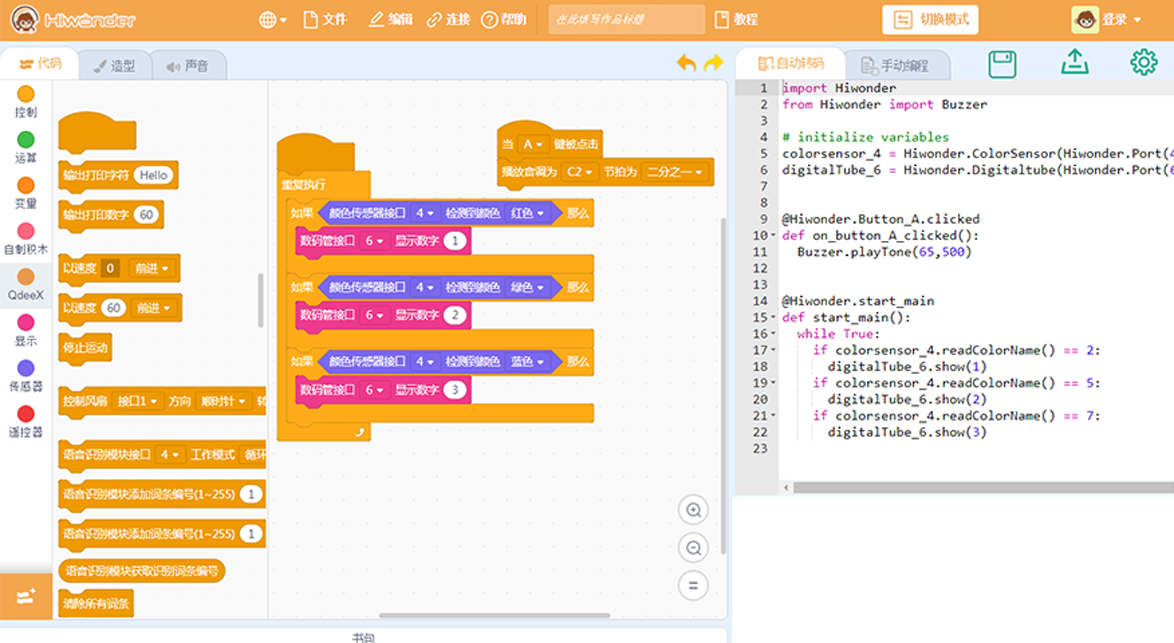Select the 遥控器 remote control category
This screenshot has height=643, width=1174.
tap(25, 422)
